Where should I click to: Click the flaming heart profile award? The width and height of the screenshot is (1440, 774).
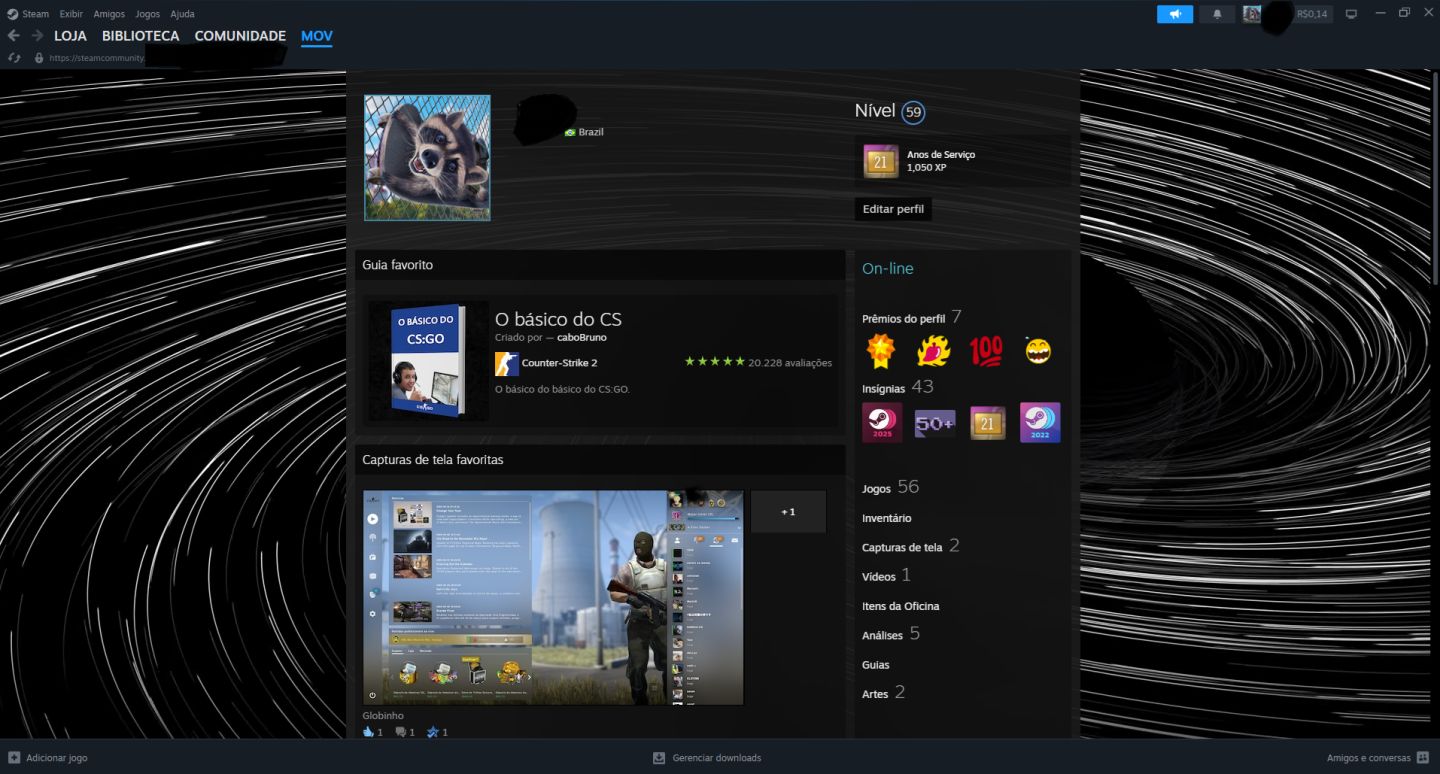(933, 351)
